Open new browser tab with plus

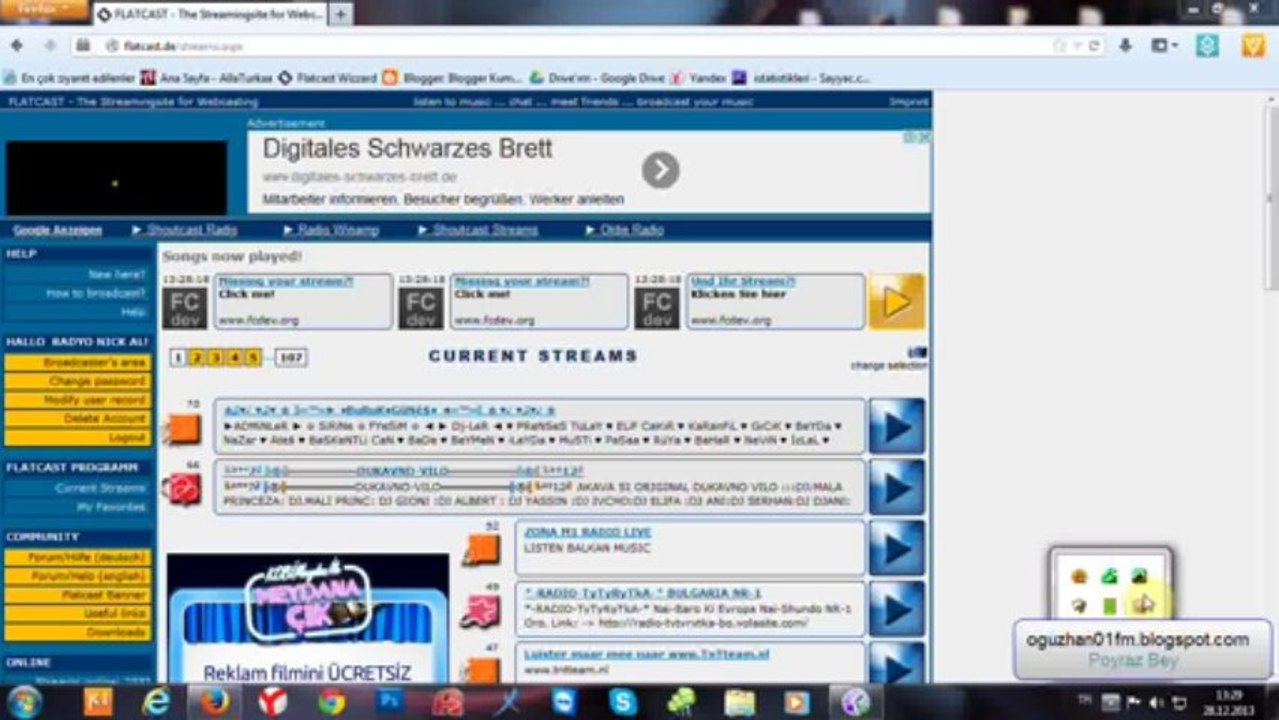[x=340, y=14]
